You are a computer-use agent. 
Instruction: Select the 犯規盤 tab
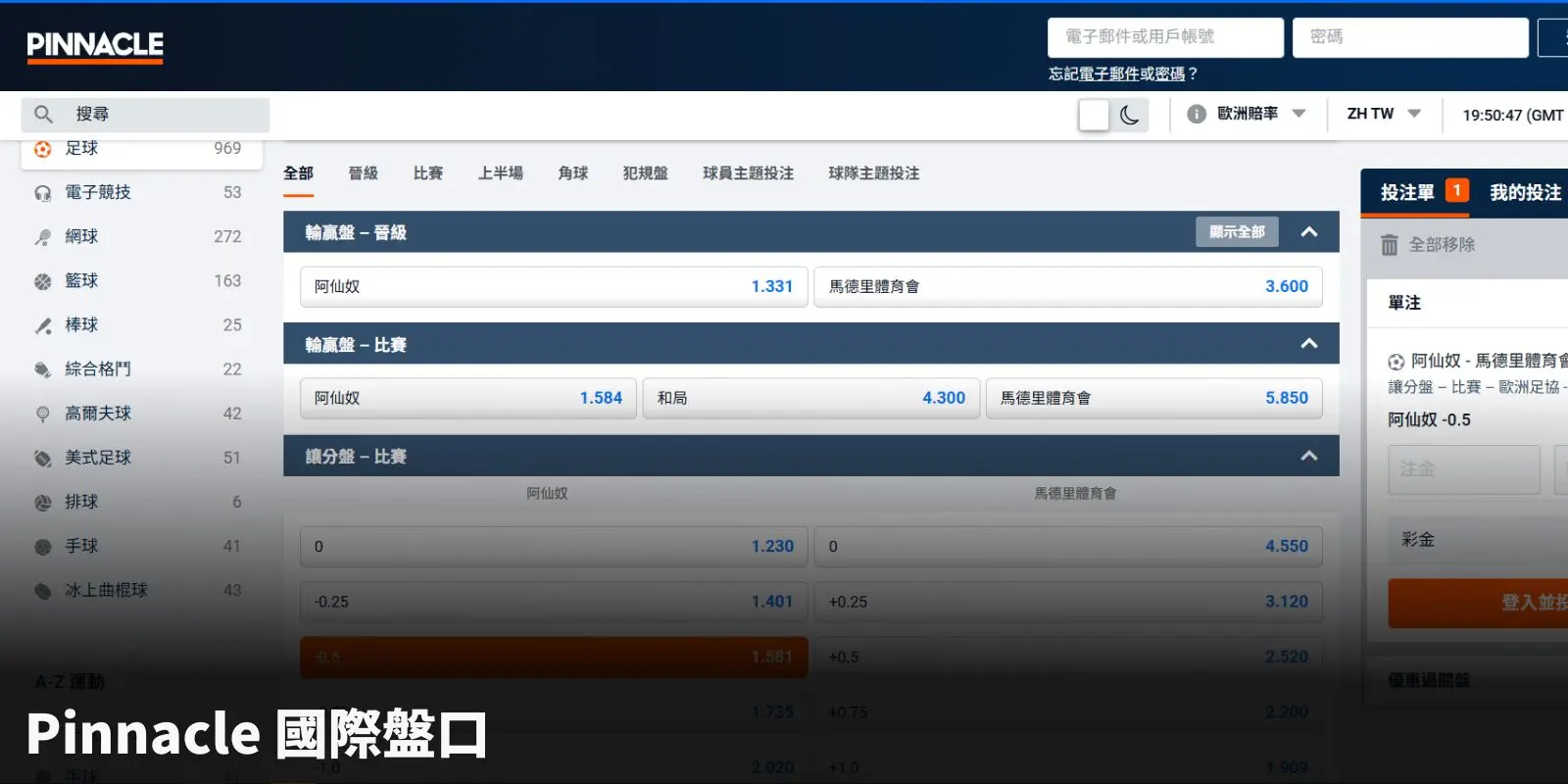click(x=645, y=173)
